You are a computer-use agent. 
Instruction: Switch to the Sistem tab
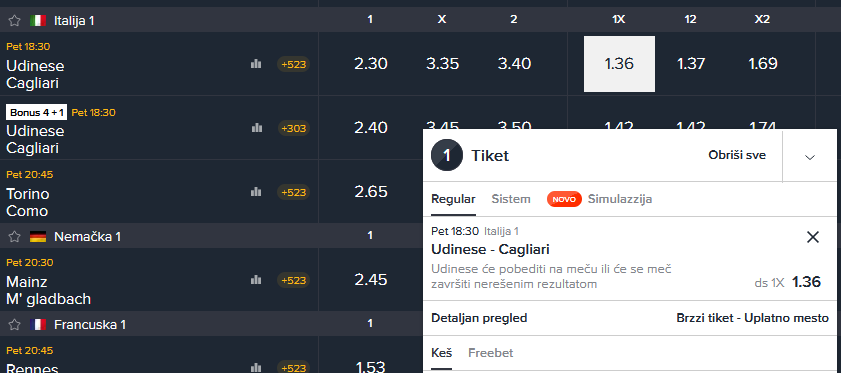[511, 199]
